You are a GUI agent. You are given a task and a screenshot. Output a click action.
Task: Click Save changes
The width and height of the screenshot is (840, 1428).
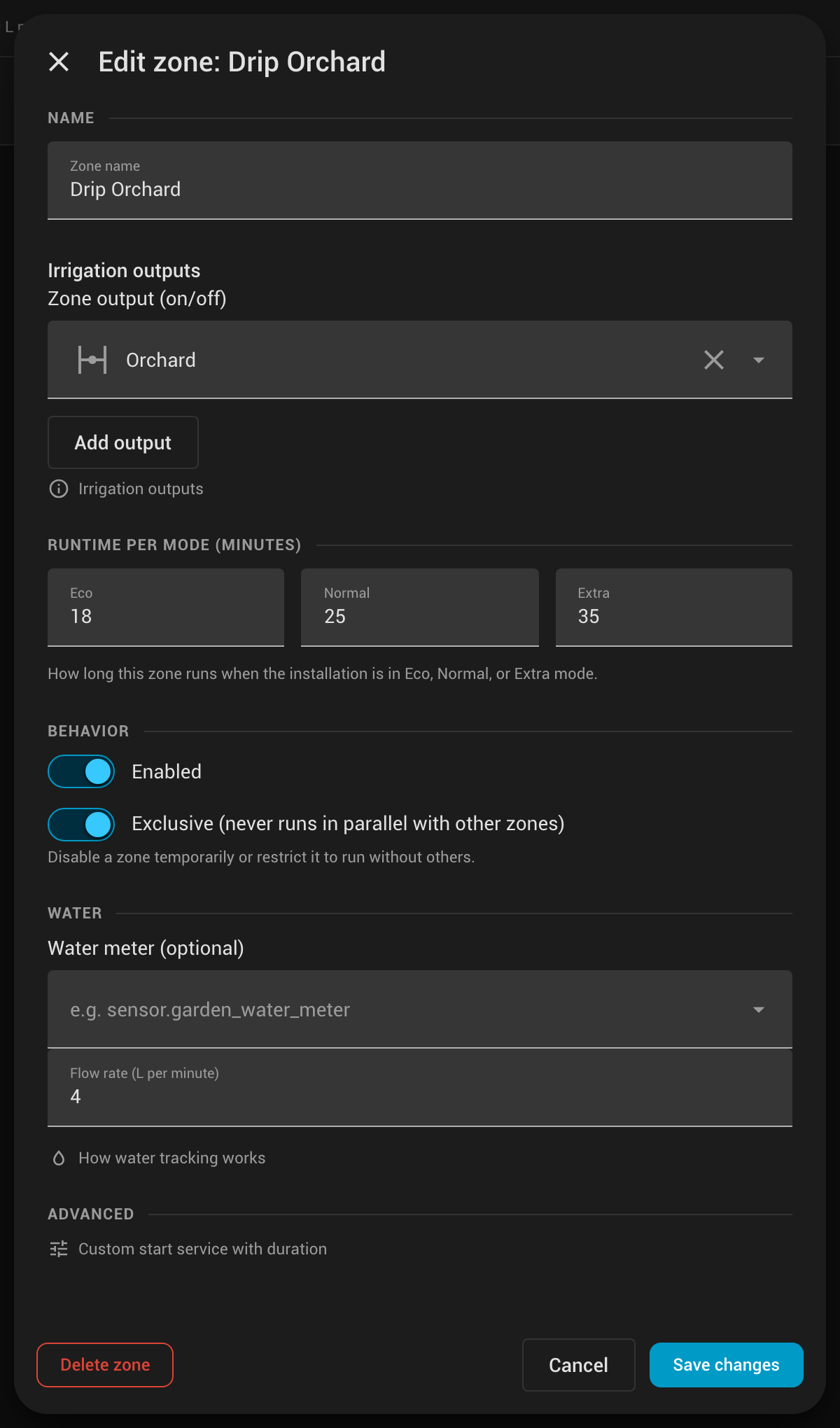coord(726,1365)
